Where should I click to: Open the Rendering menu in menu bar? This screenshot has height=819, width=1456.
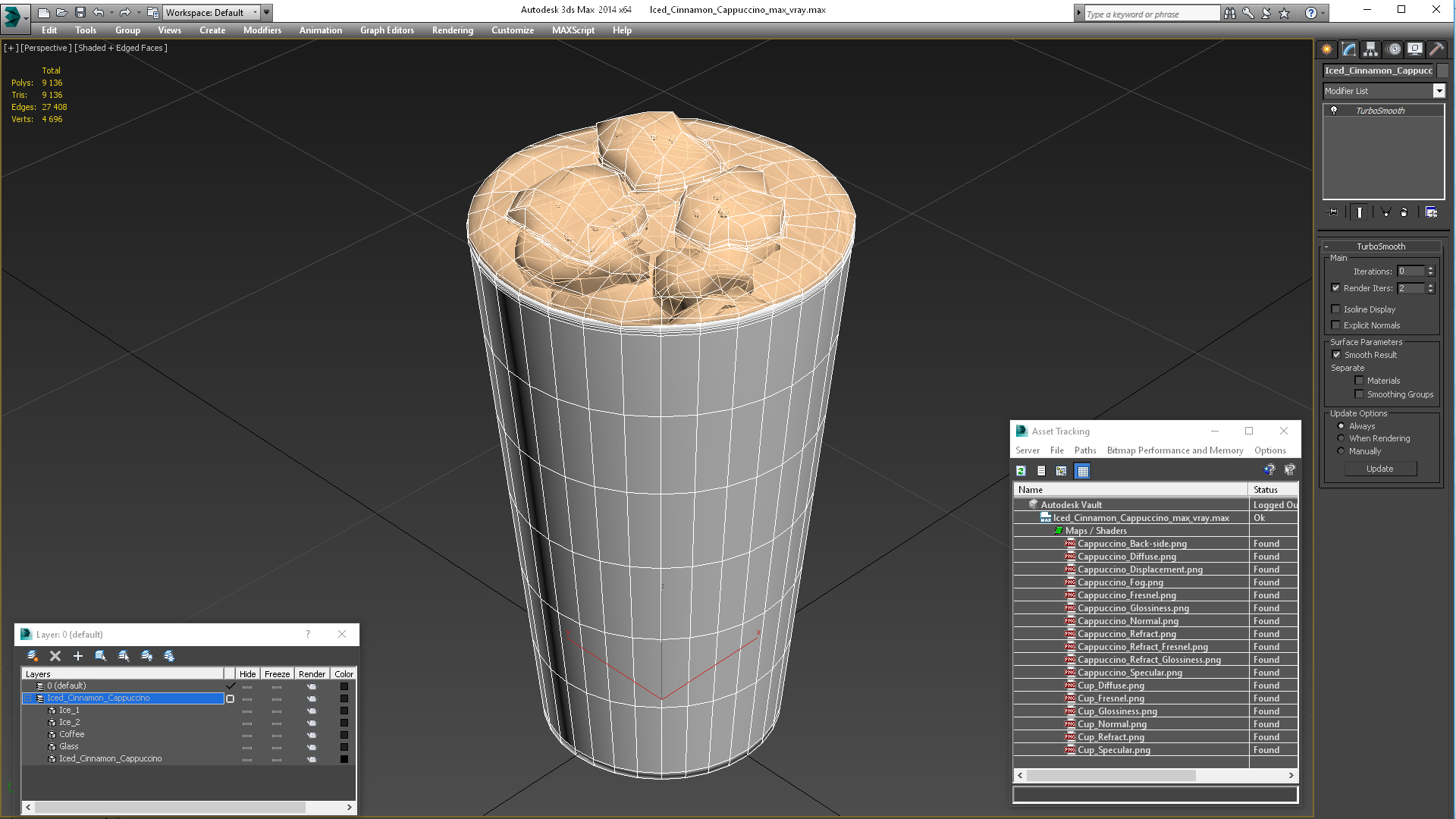(x=453, y=30)
